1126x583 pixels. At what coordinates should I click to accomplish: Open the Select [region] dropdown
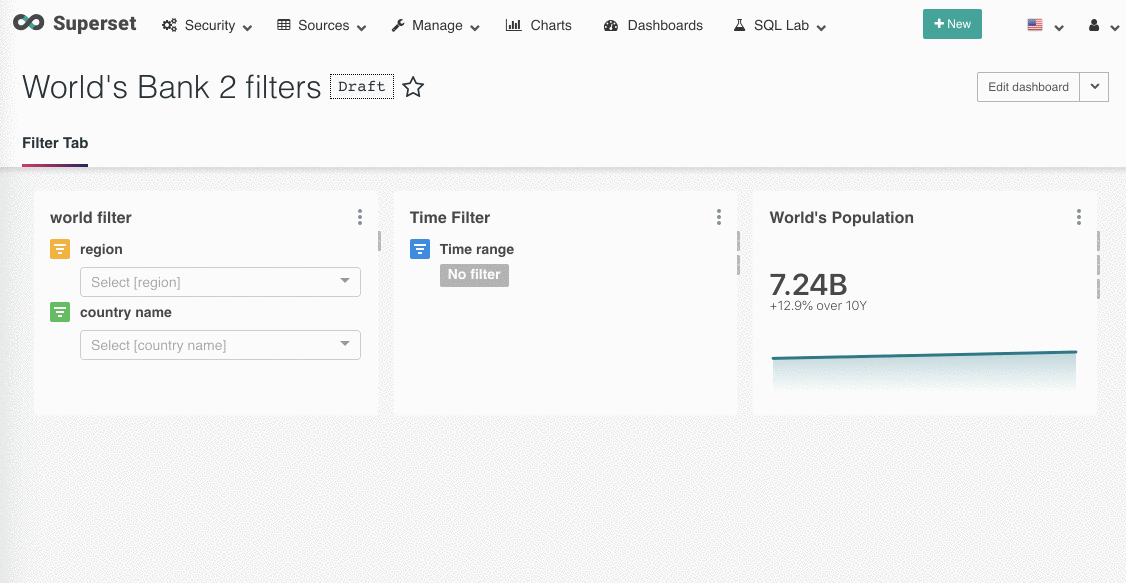tap(220, 282)
